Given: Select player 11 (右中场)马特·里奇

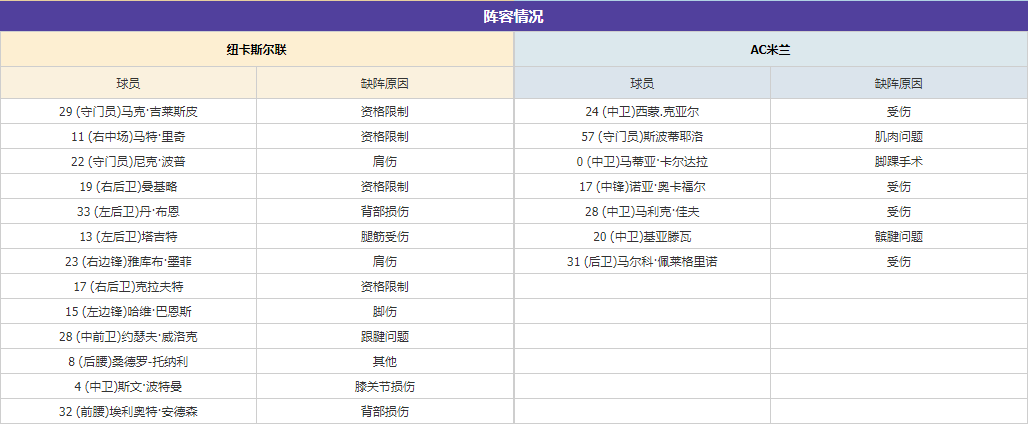Looking at the screenshot, I should pos(128,137).
